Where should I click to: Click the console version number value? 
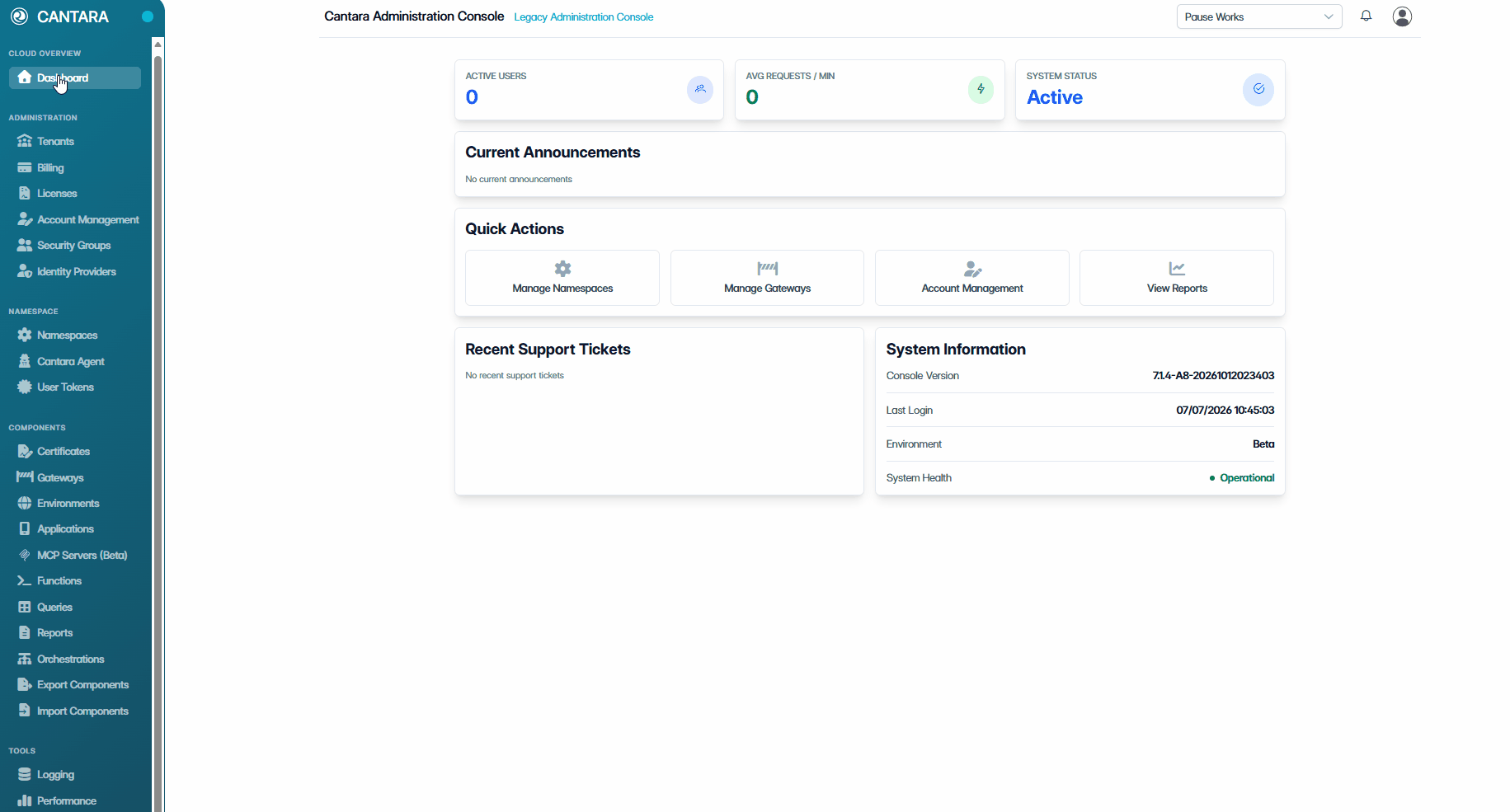coord(1213,376)
